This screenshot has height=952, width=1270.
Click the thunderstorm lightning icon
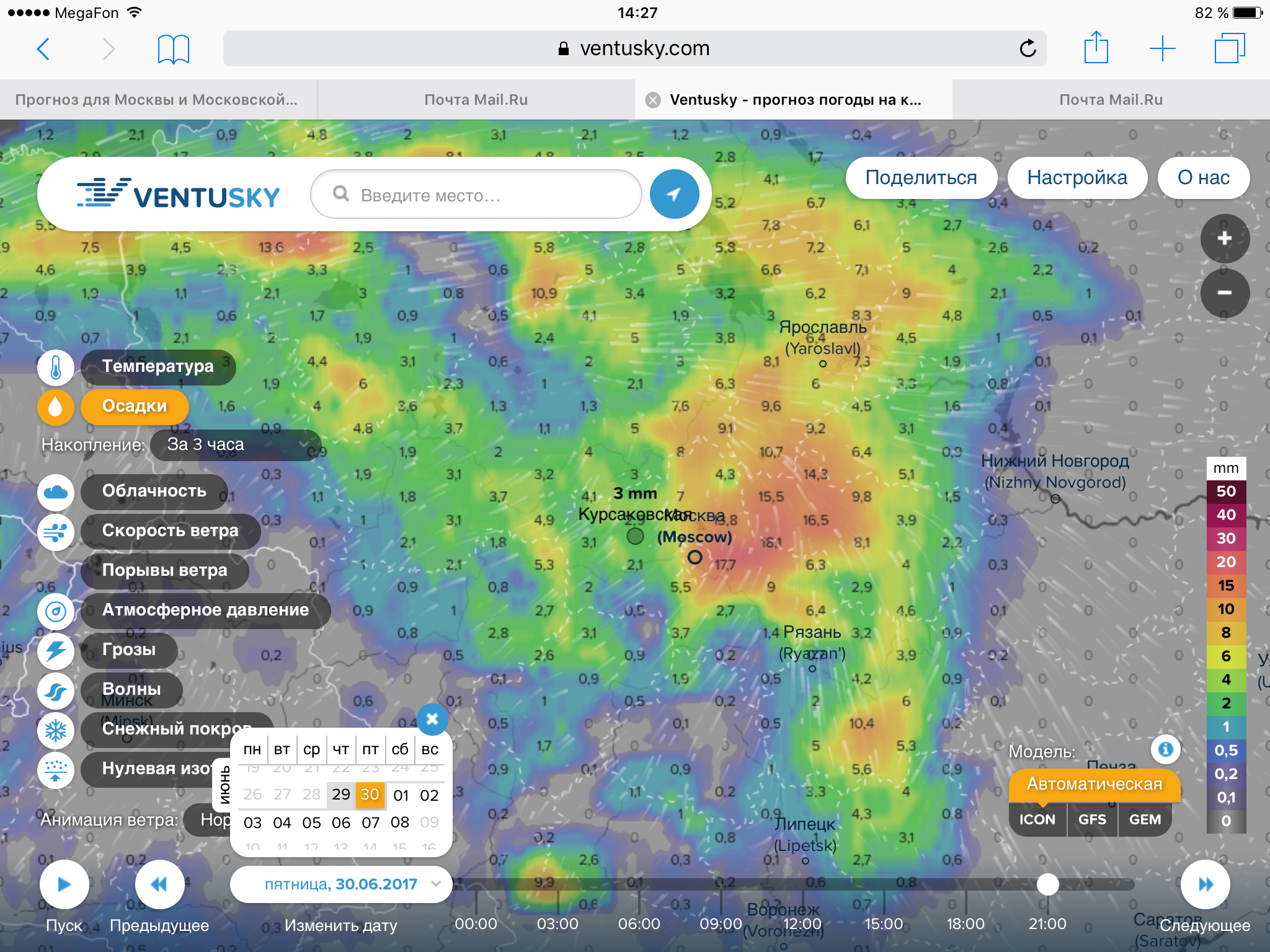(x=56, y=650)
